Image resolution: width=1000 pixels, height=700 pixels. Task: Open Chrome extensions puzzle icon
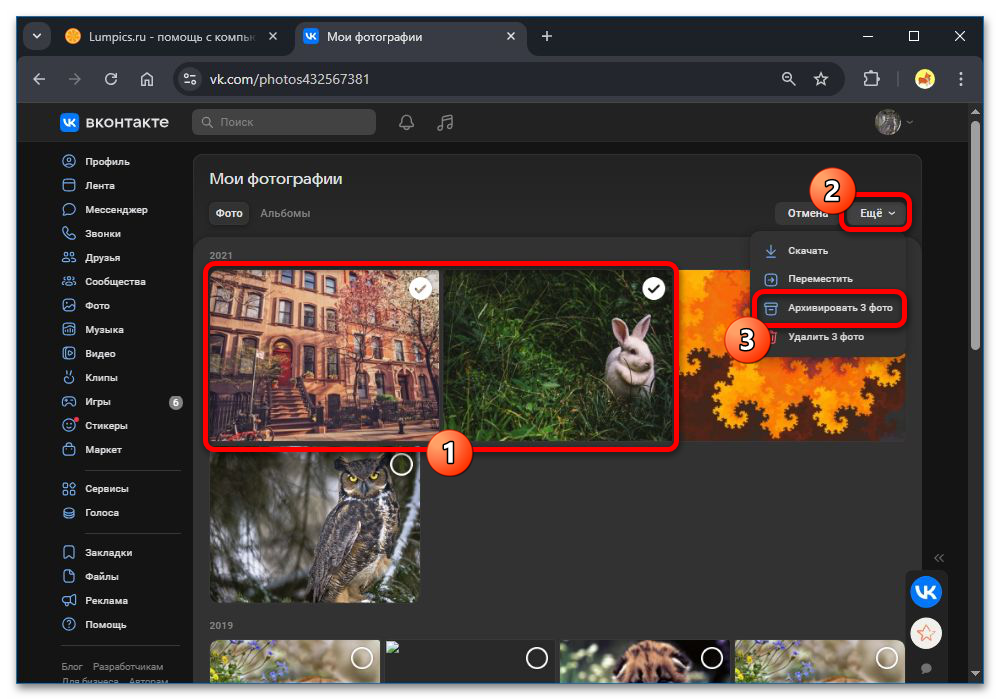point(871,79)
